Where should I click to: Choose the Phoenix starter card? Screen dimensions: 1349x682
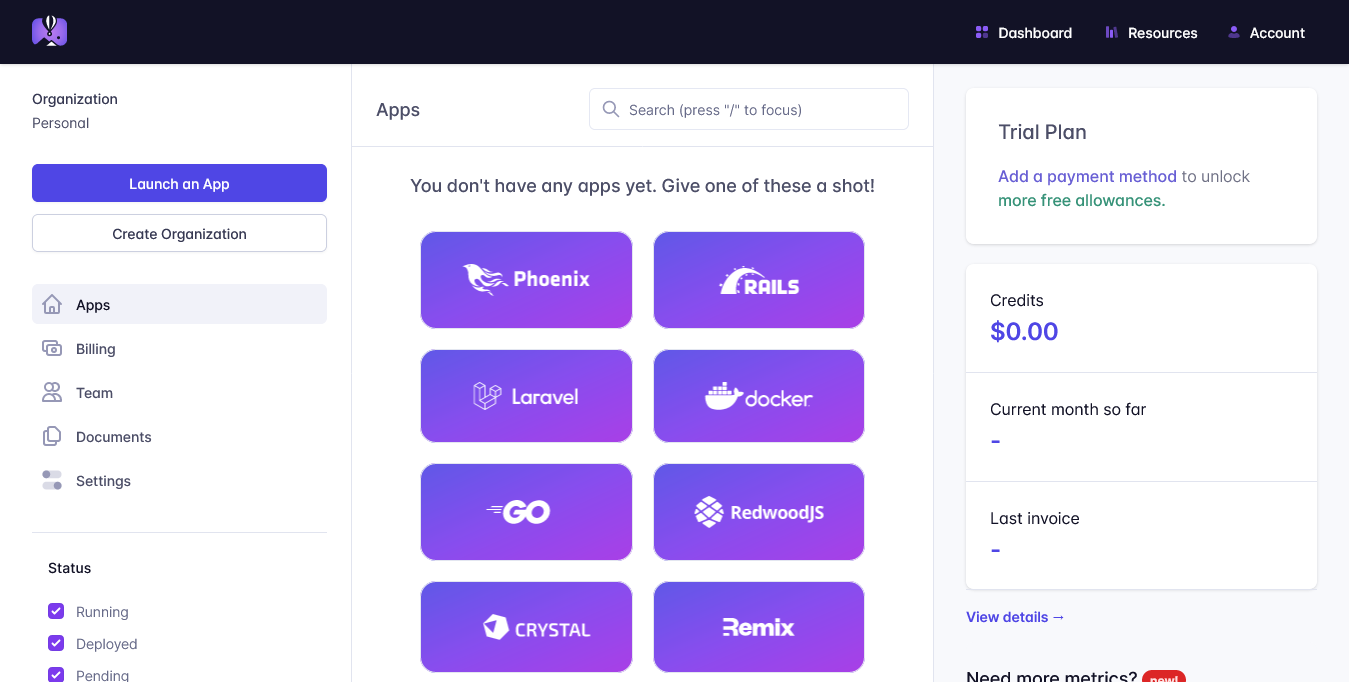(526, 280)
